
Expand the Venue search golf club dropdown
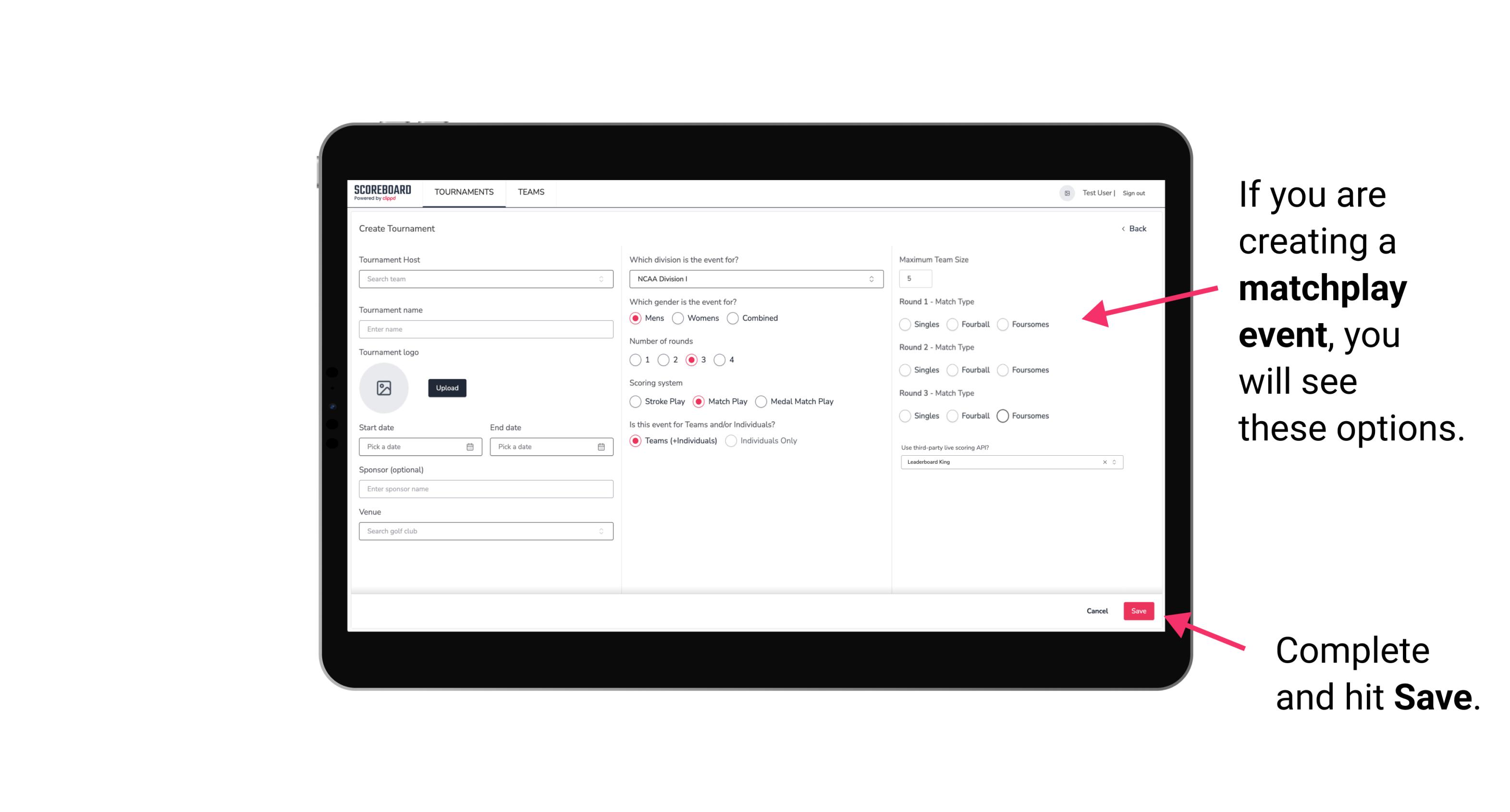click(600, 531)
